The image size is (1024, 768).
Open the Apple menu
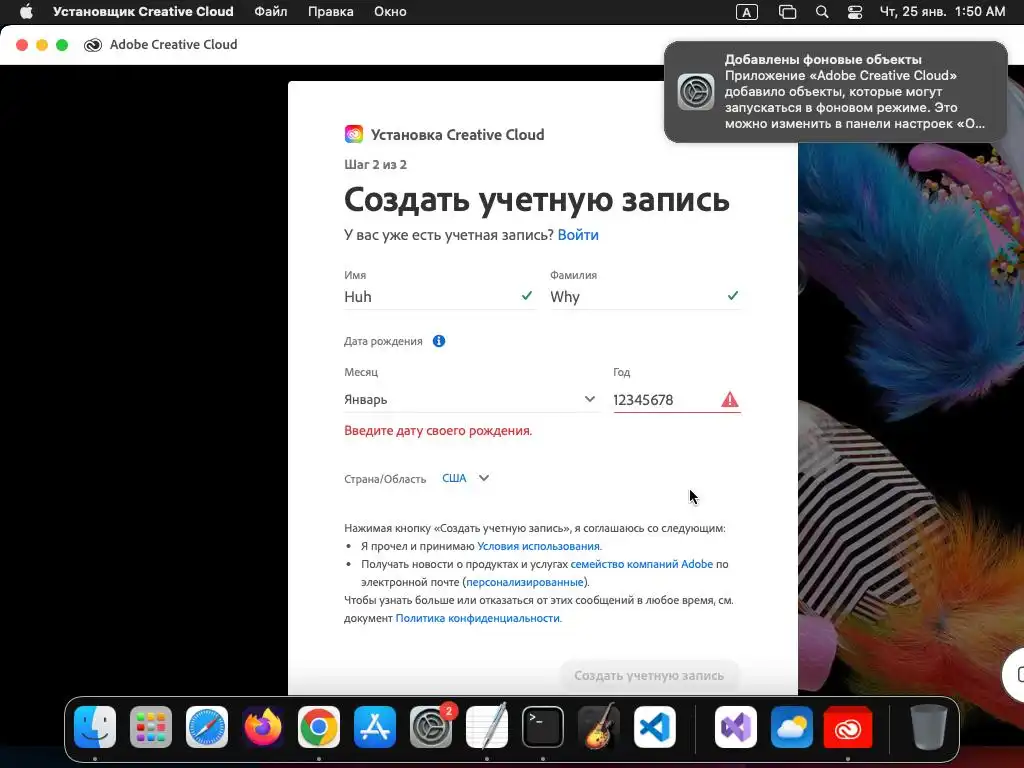point(26,12)
